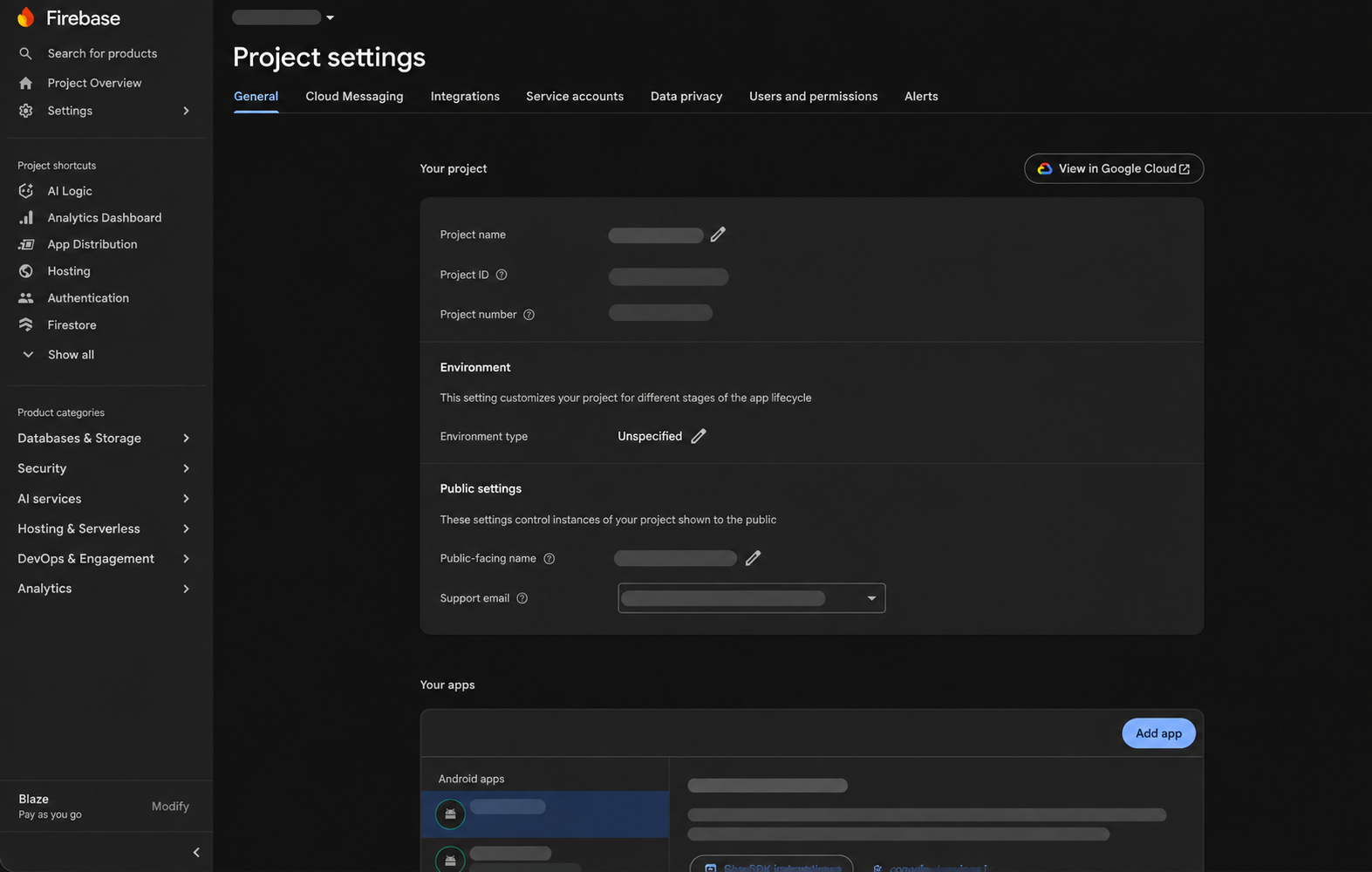
Task: Switch to the General tab
Action: (256, 96)
